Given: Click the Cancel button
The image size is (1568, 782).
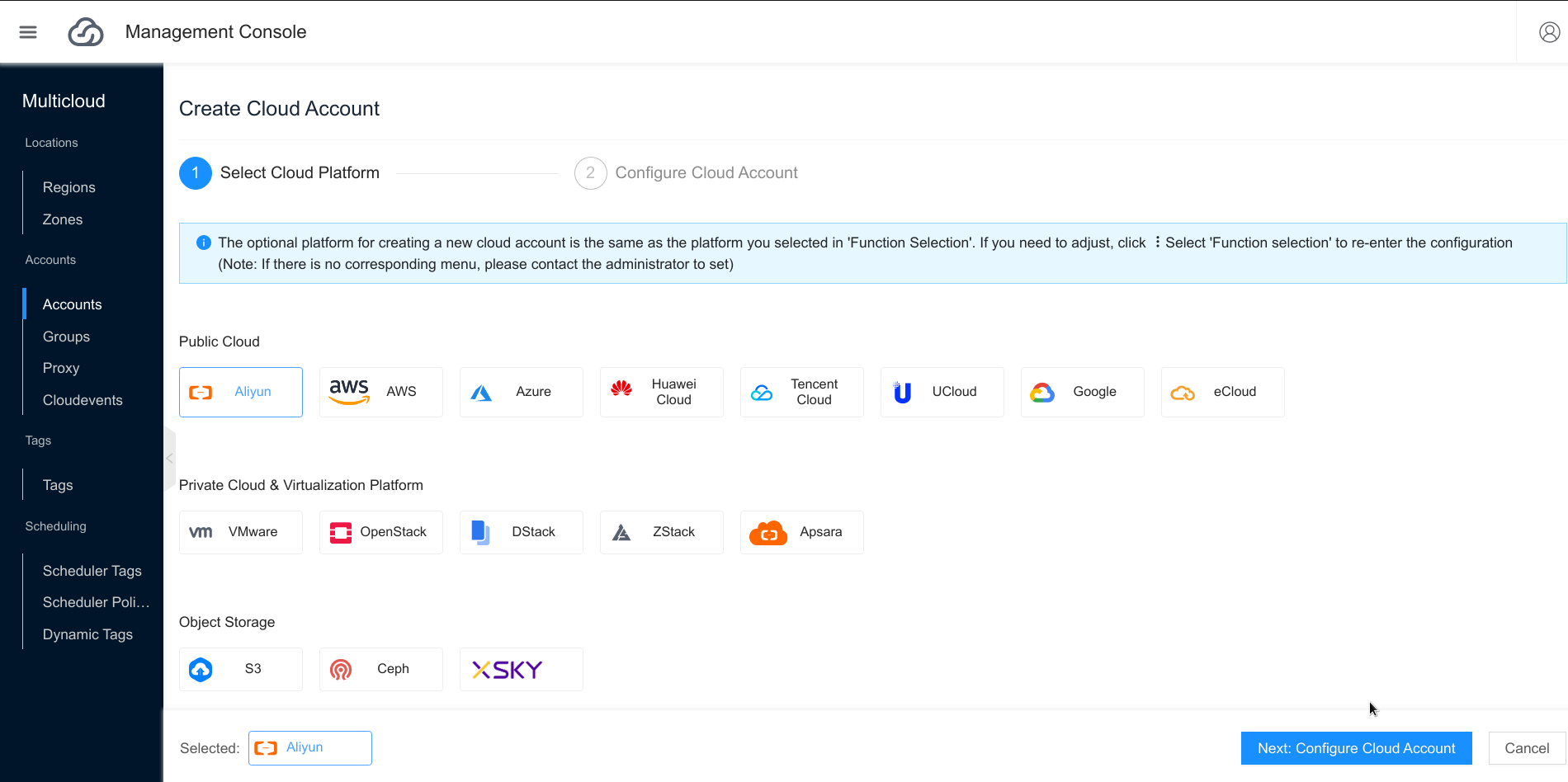Looking at the screenshot, I should click(x=1527, y=748).
